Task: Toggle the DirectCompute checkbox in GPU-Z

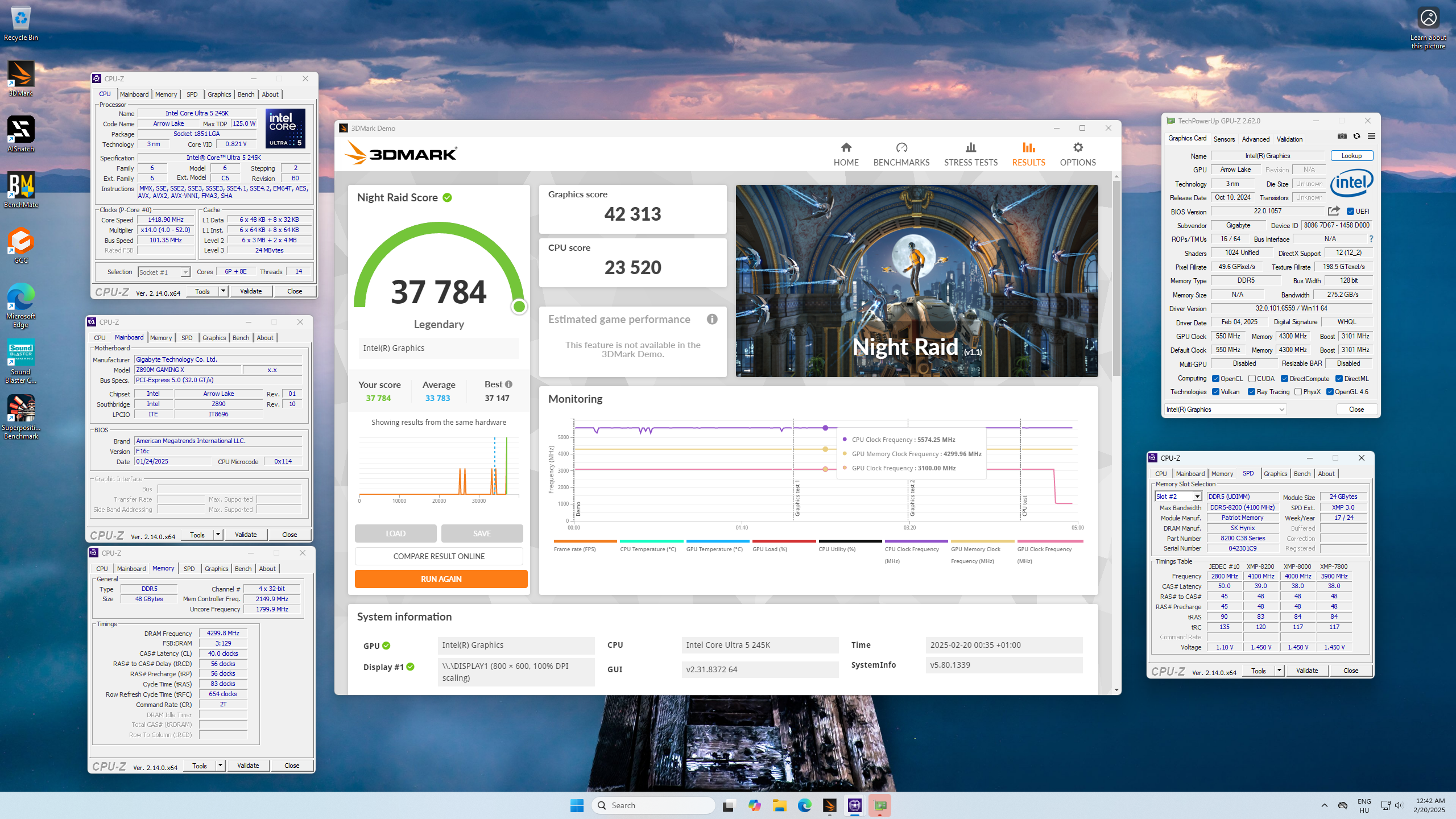Action: pyautogui.click(x=1284, y=379)
